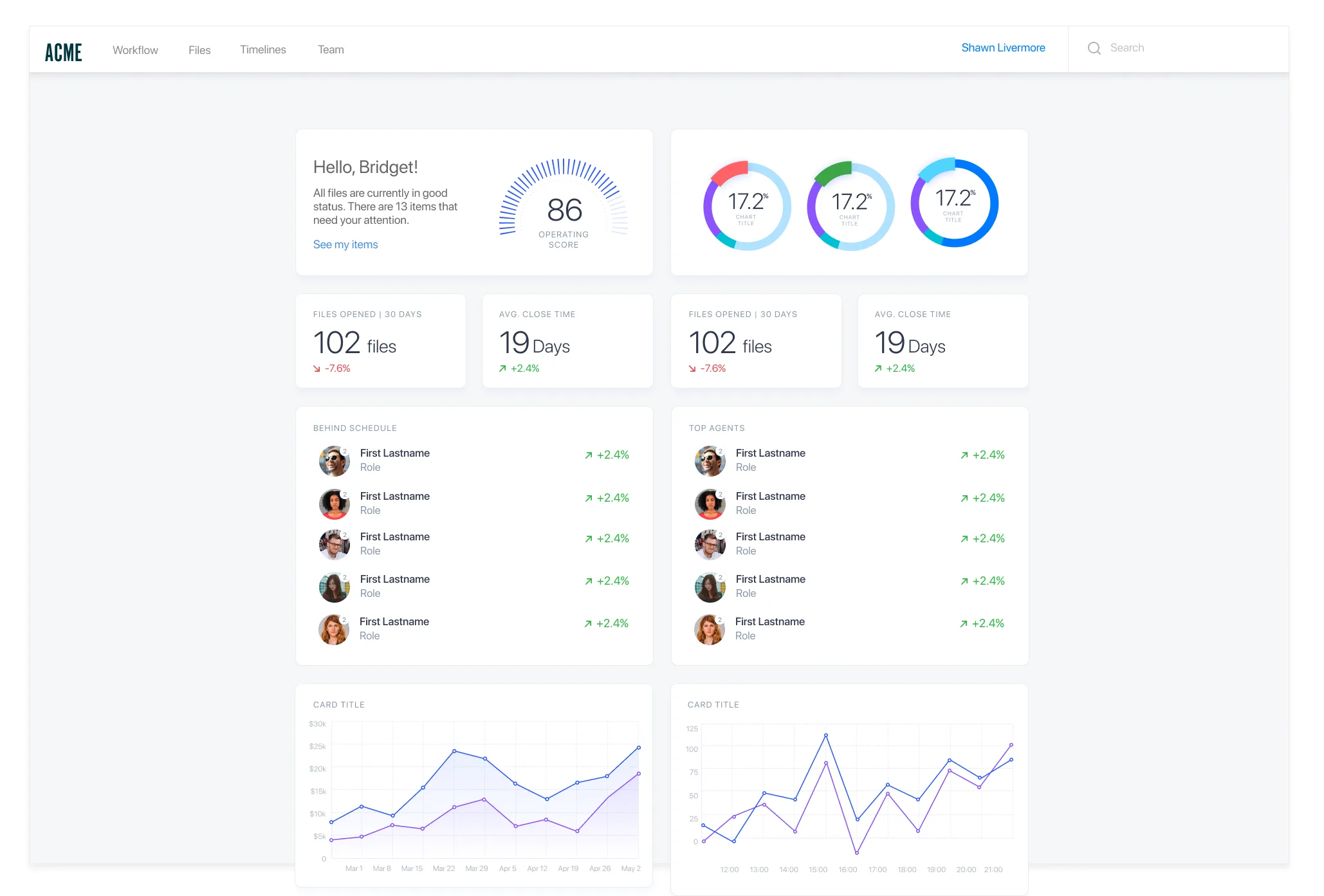Open second Top Agents avatar

(x=710, y=504)
